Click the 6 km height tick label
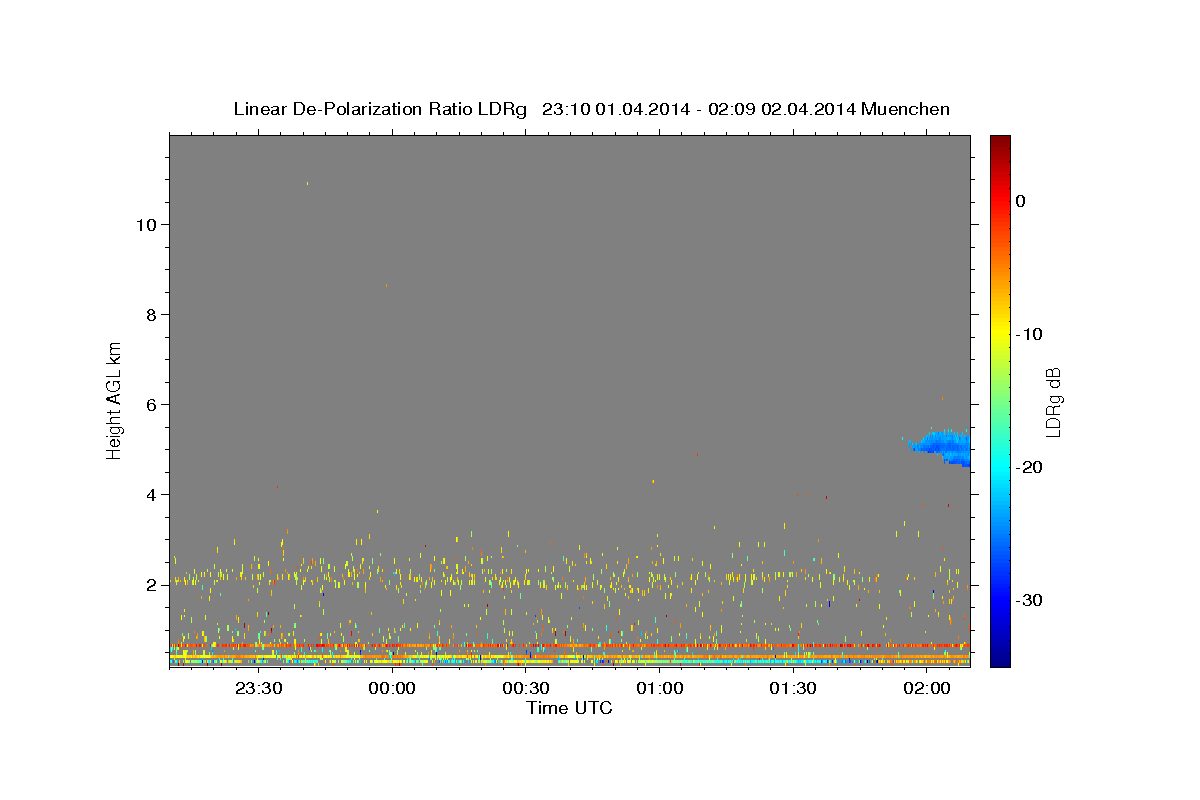The height and width of the screenshot is (800, 1200). [x=152, y=405]
